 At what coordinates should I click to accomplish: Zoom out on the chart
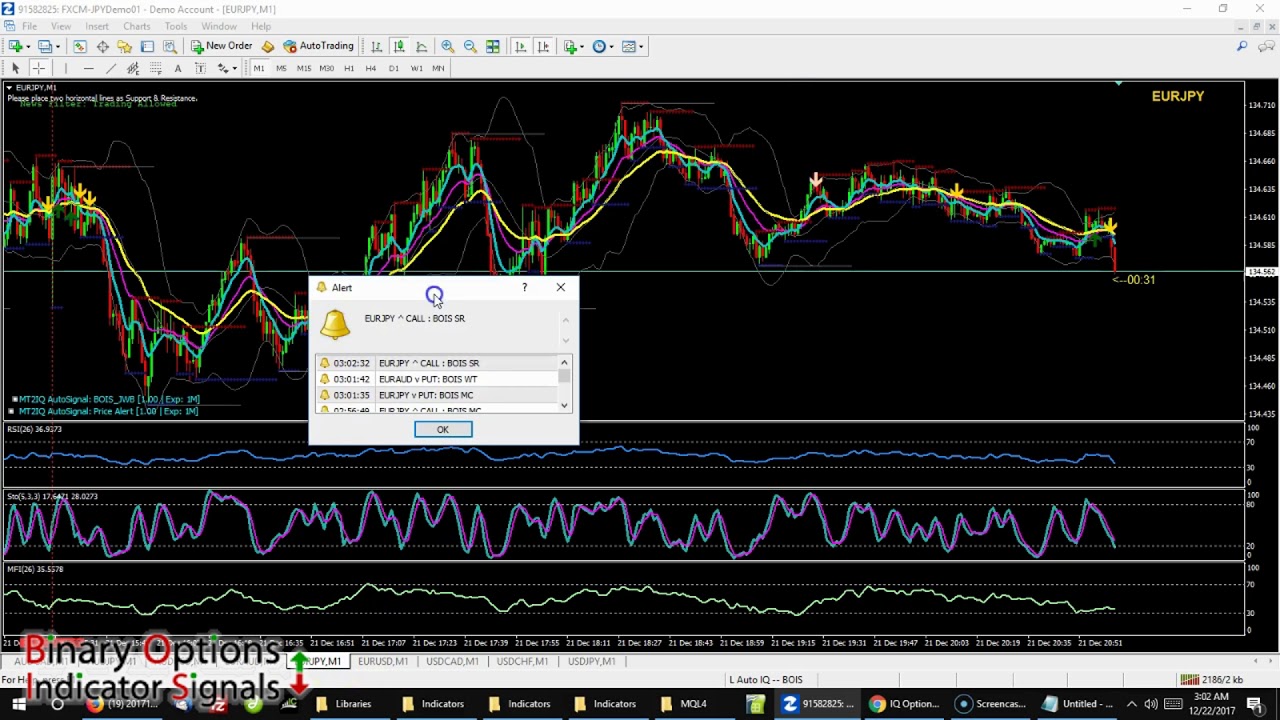pyautogui.click(x=470, y=46)
